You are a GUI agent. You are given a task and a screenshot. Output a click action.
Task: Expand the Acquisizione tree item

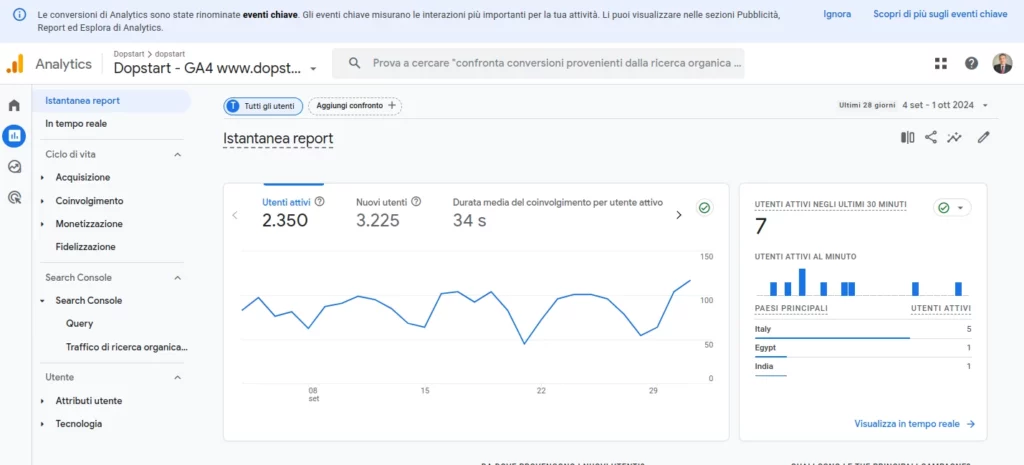pos(42,178)
